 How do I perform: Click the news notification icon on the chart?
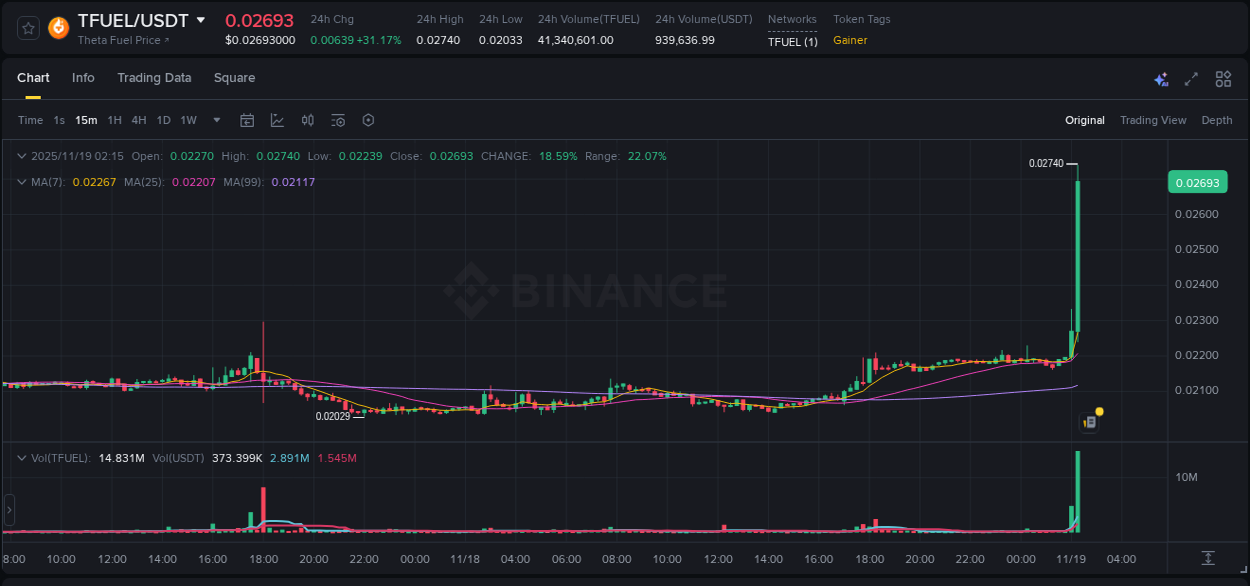[1090, 421]
